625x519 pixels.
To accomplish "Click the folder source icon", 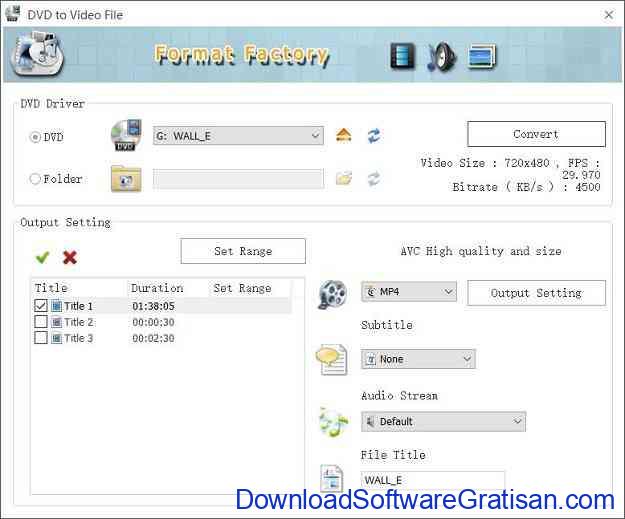I will [x=126, y=179].
